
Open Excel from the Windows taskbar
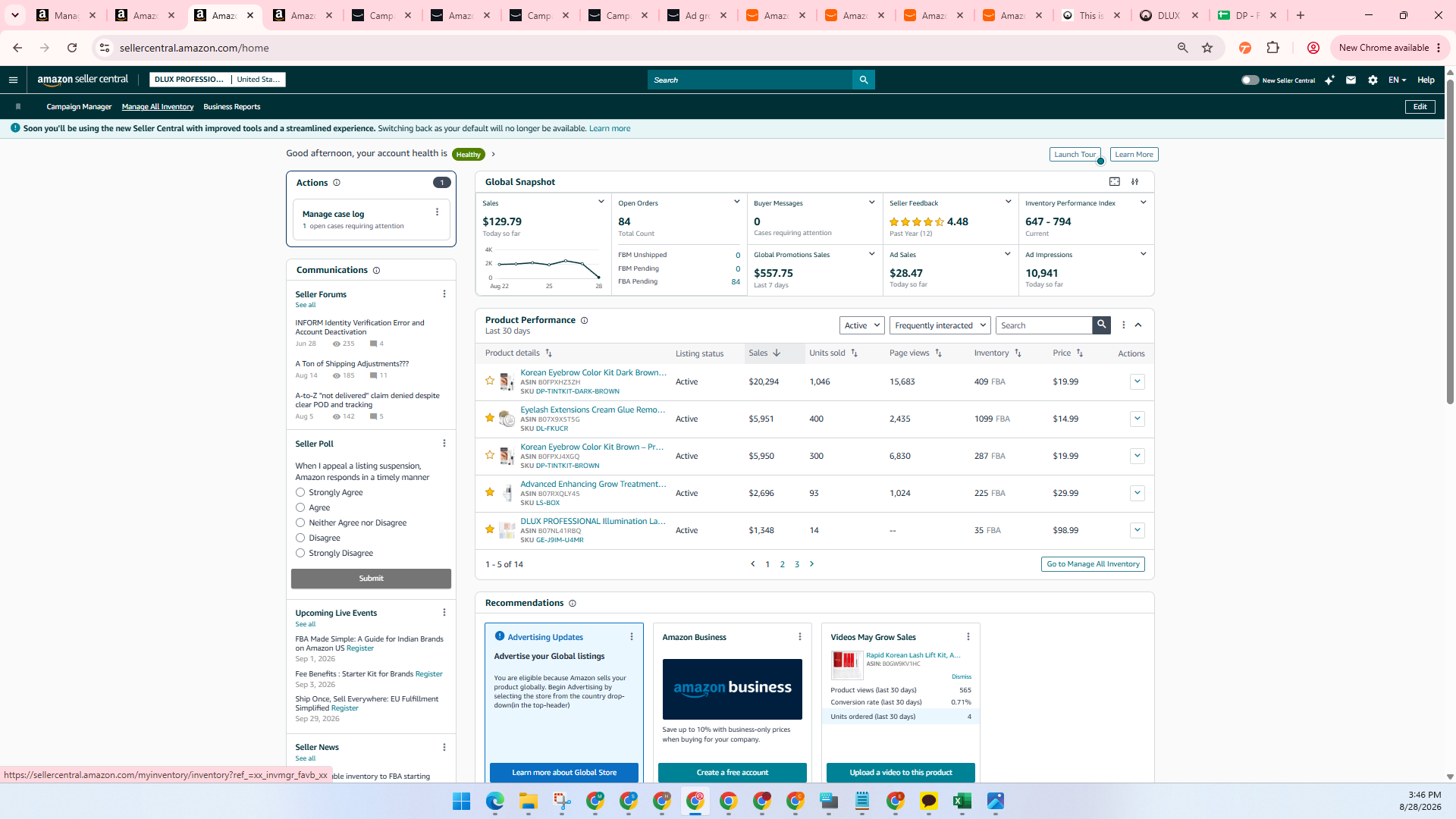[x=962, y=802]
